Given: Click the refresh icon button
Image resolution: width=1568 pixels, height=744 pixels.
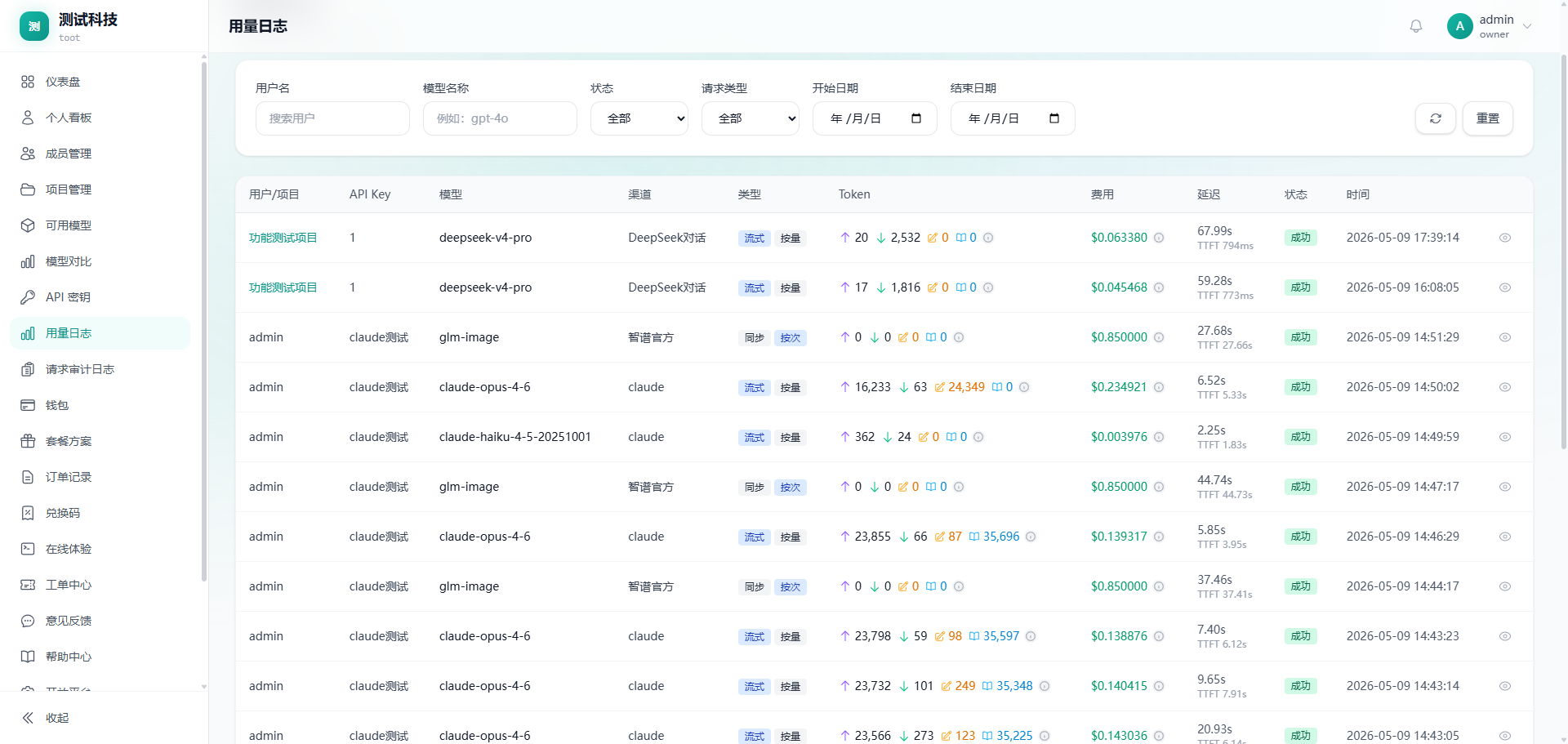Looking at the screenshot, I should click(x=1436, y=118).
